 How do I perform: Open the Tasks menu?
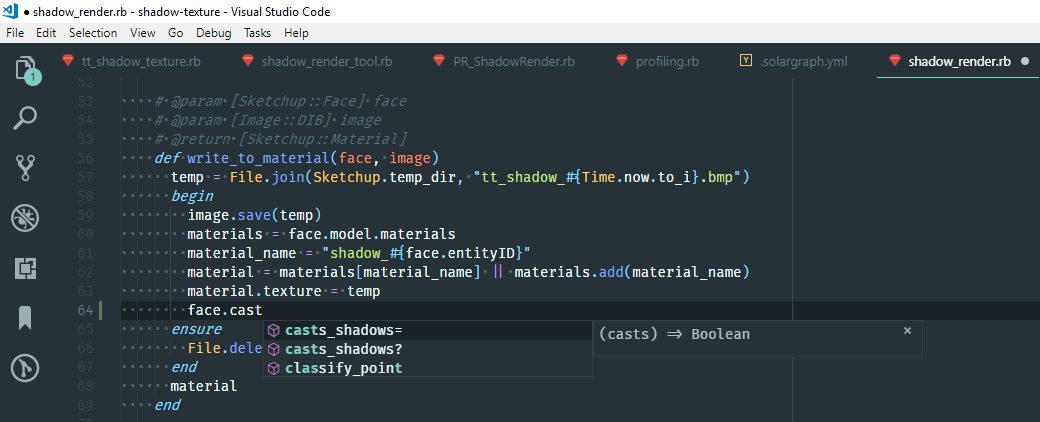[x=257, y=33]
